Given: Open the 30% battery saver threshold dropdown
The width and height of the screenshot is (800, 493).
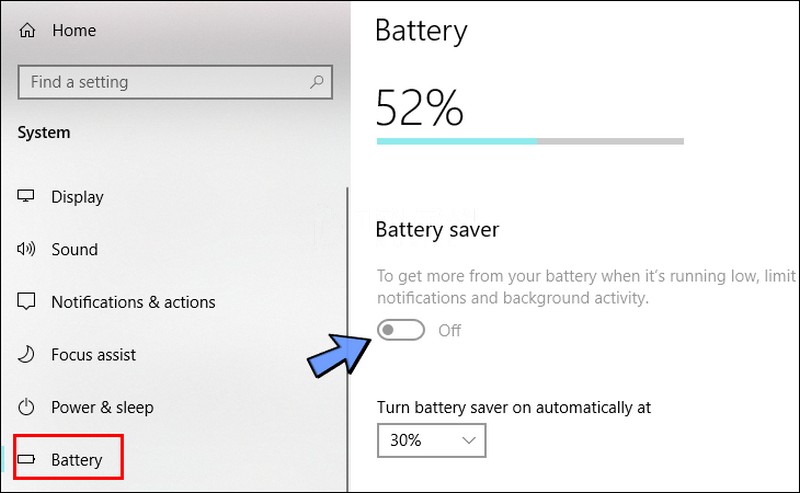Looking at the screenshot, I should click(x=431, y=439).
